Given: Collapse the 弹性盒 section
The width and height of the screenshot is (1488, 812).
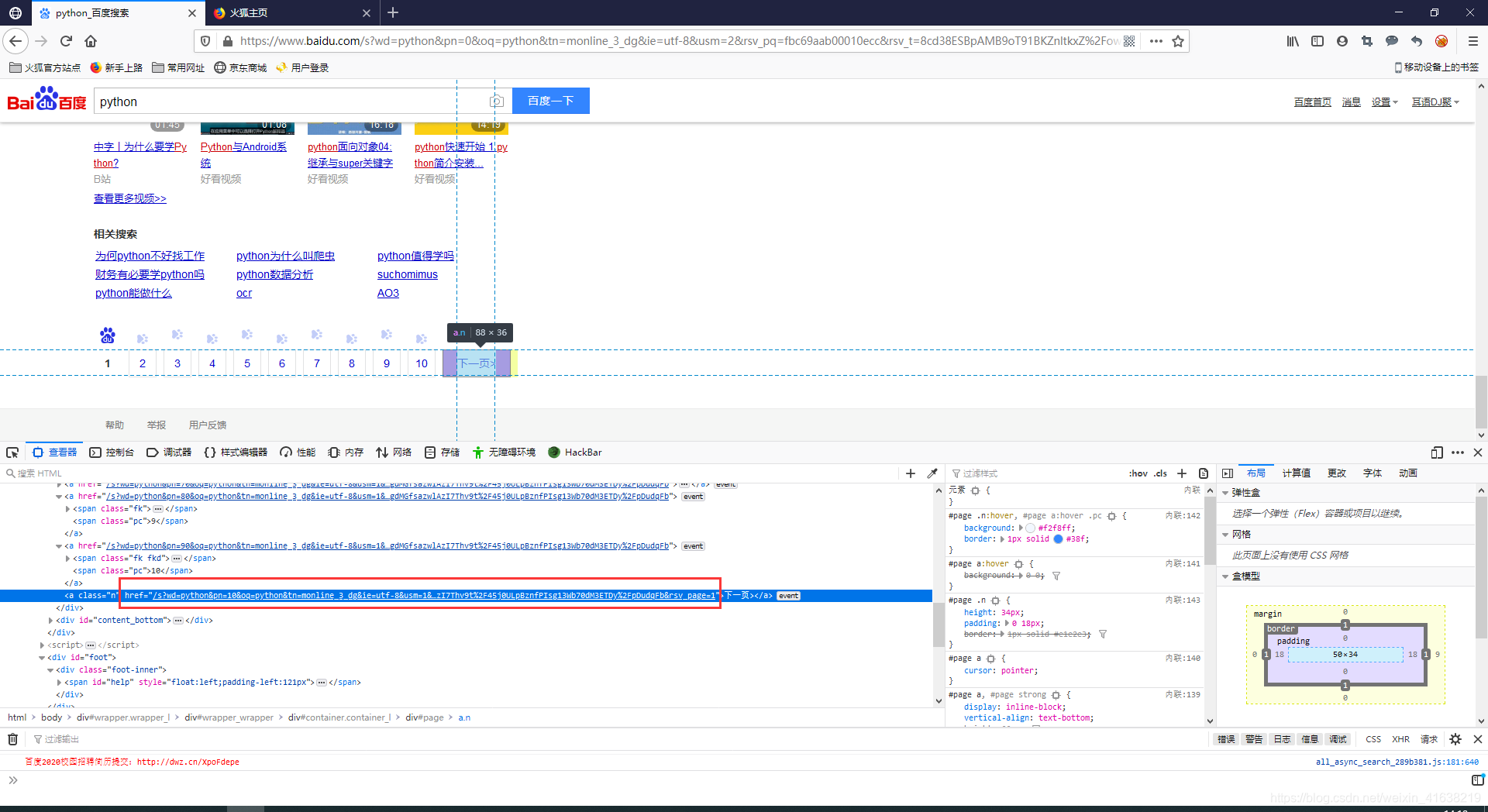Looking at the screenshot, I should [x=1225, y=493].
